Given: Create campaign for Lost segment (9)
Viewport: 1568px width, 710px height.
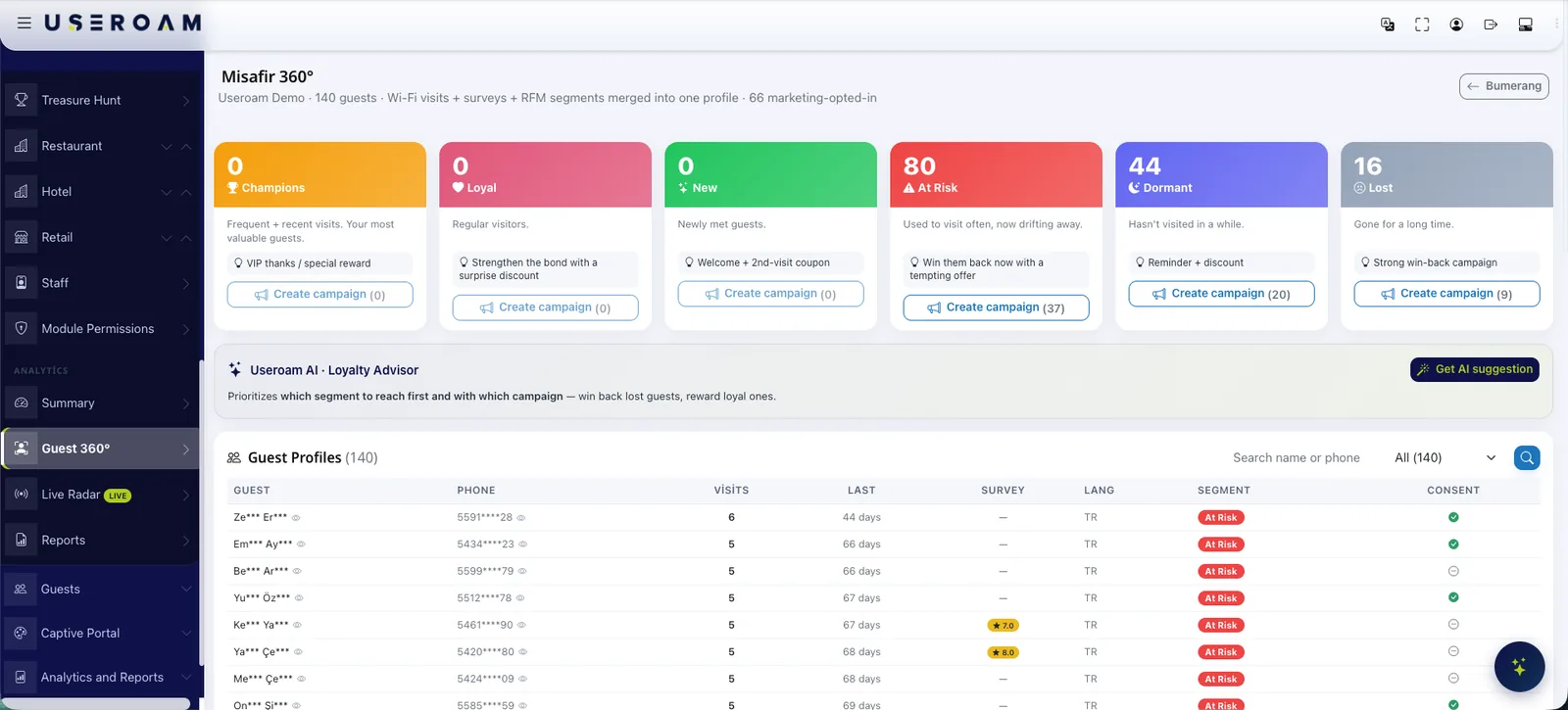Looking at the screenshot, I should tap(1446, 294).
